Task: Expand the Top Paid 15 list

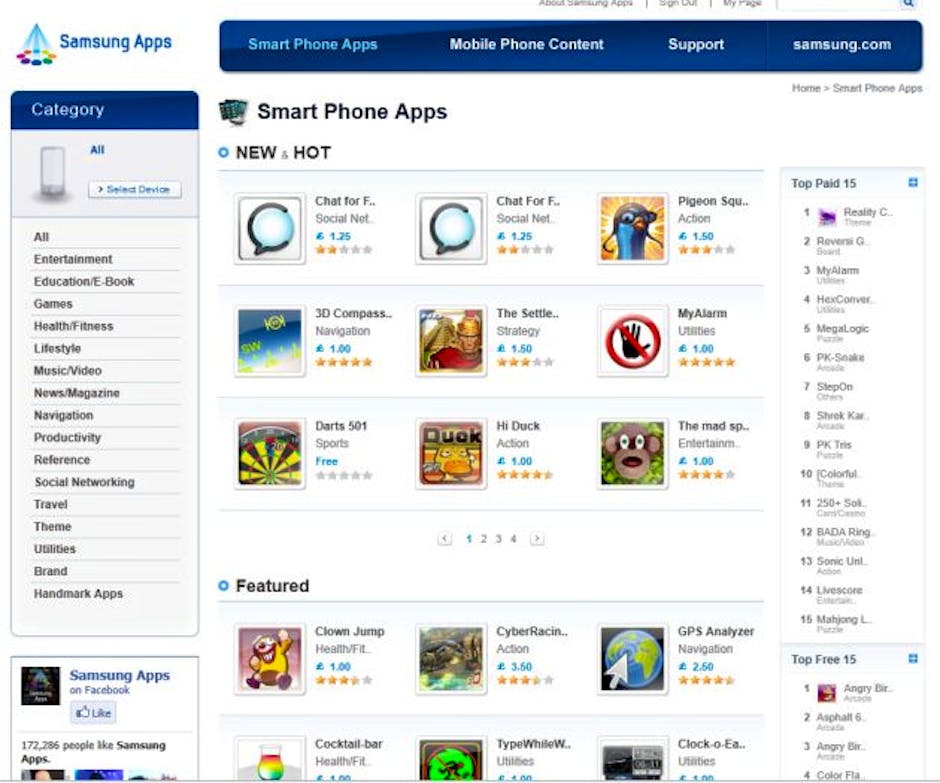Action: (912, 183)
